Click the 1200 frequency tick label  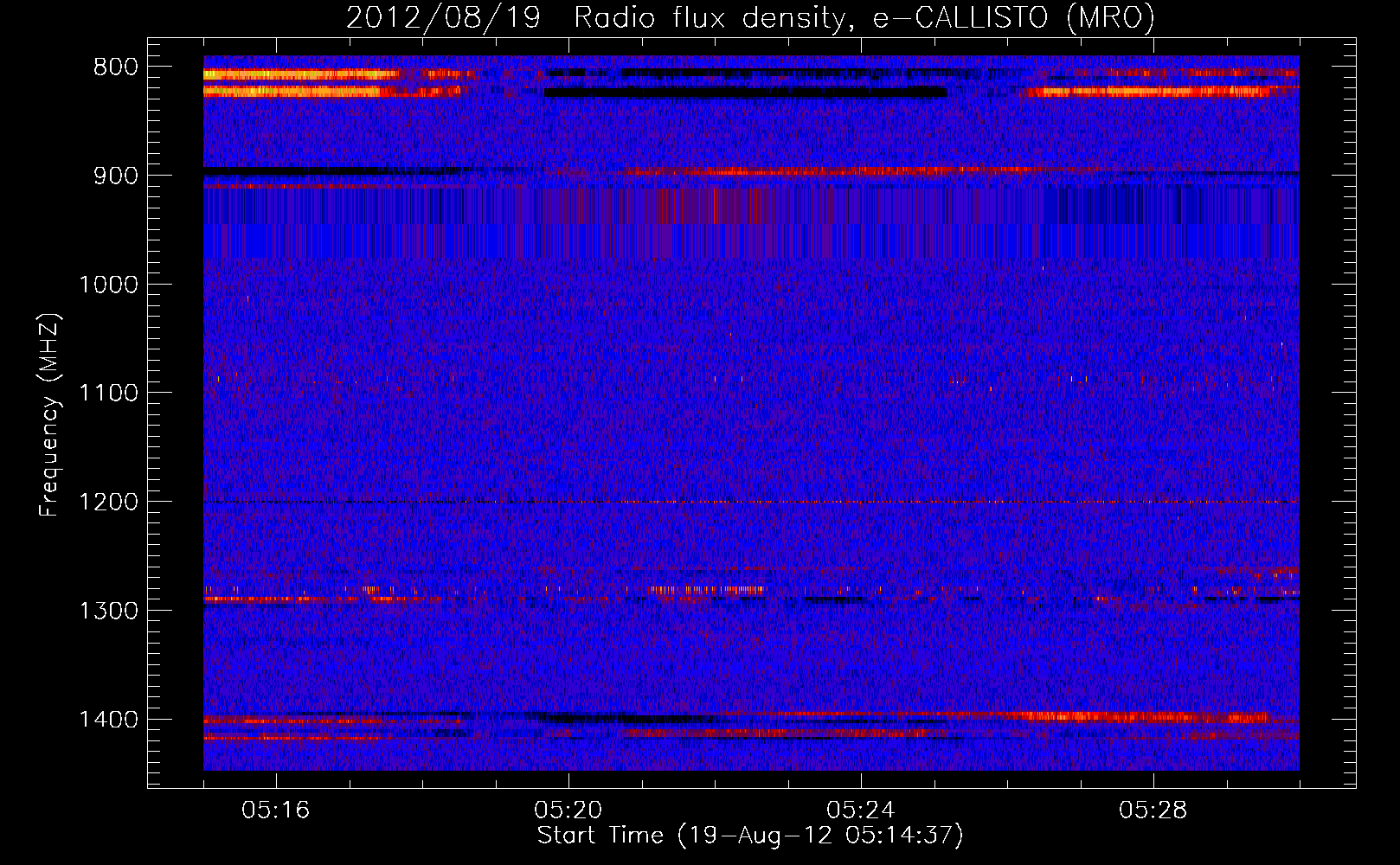click(108, 503)
